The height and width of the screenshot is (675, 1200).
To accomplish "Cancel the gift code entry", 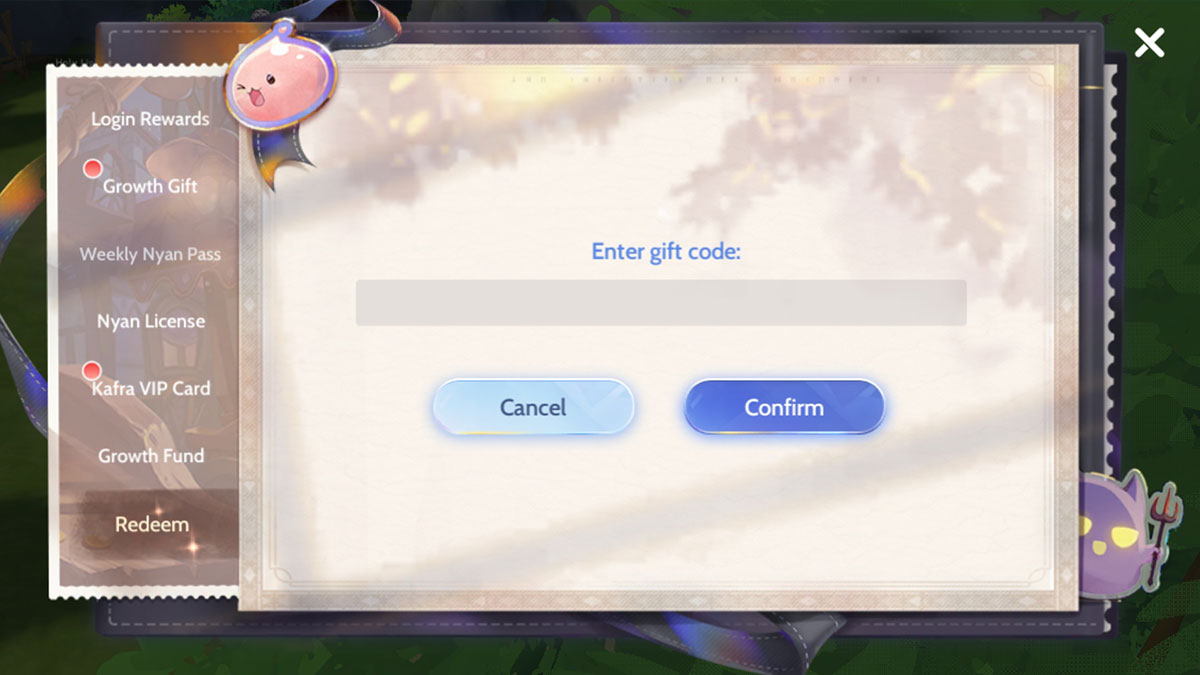I will click(533, 407).
